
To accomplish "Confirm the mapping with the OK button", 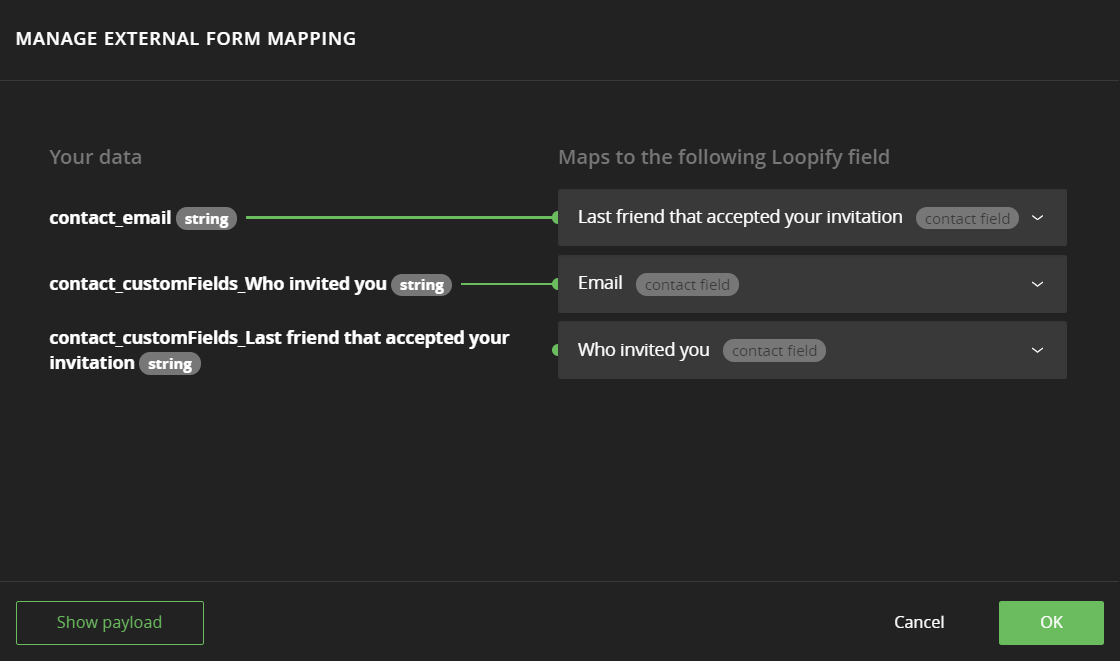I will 1051,622.
